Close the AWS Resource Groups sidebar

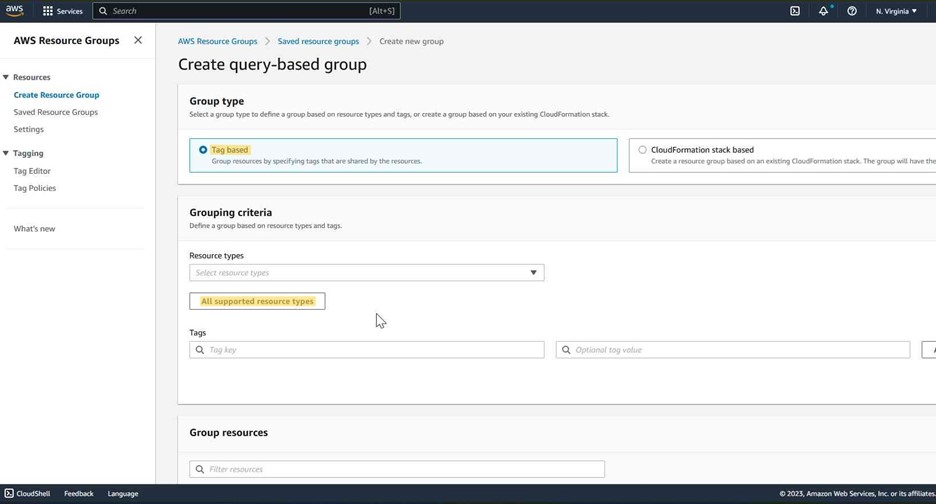pyautogui.click(x=138, y=40)
